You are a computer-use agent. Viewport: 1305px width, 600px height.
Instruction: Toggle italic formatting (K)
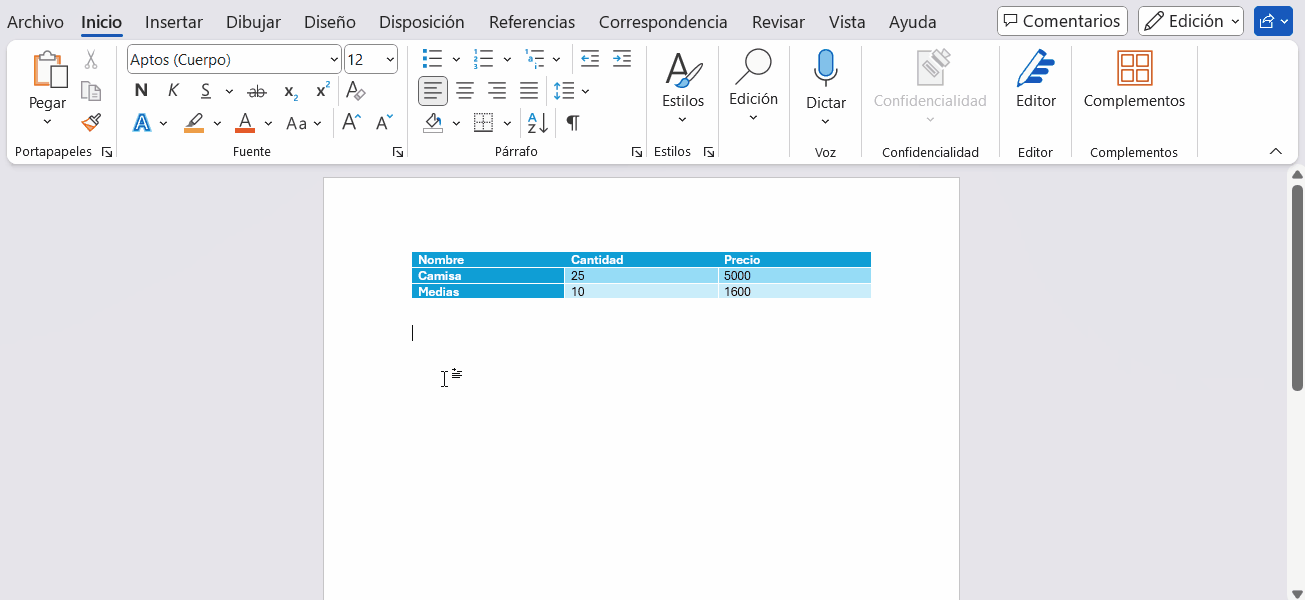[173, 91]
